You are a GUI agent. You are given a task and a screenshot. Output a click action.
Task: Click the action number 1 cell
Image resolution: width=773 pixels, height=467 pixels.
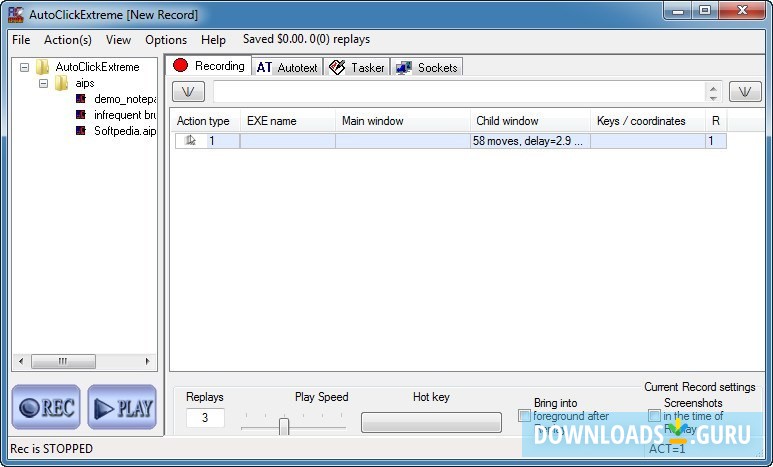tap(211, 141)
